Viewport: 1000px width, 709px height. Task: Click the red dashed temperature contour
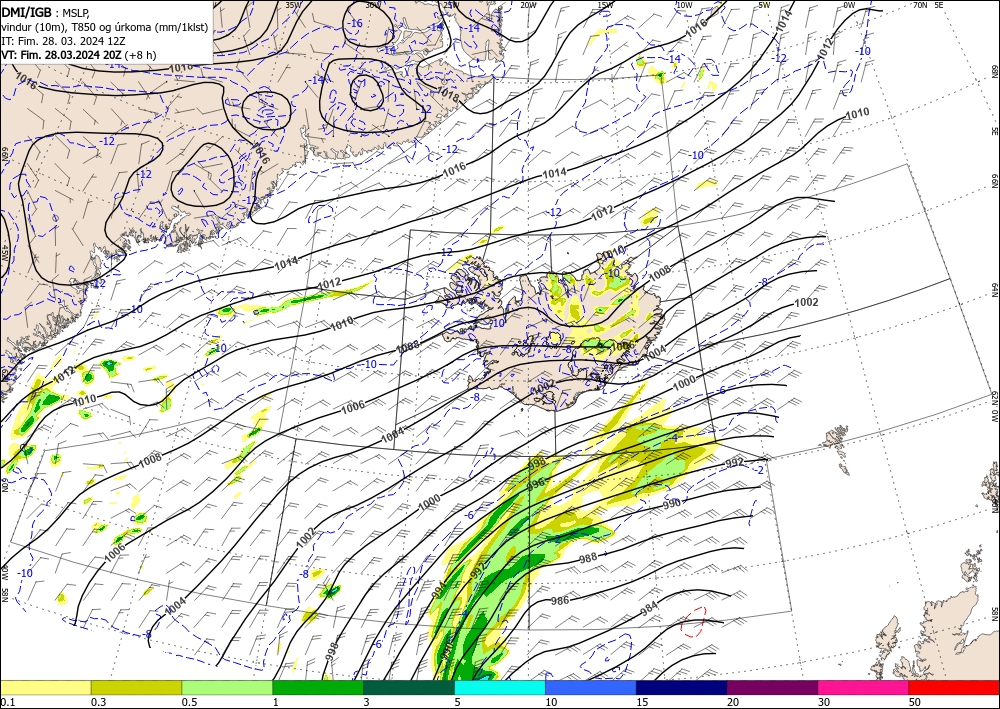click(x=693, y=621)
